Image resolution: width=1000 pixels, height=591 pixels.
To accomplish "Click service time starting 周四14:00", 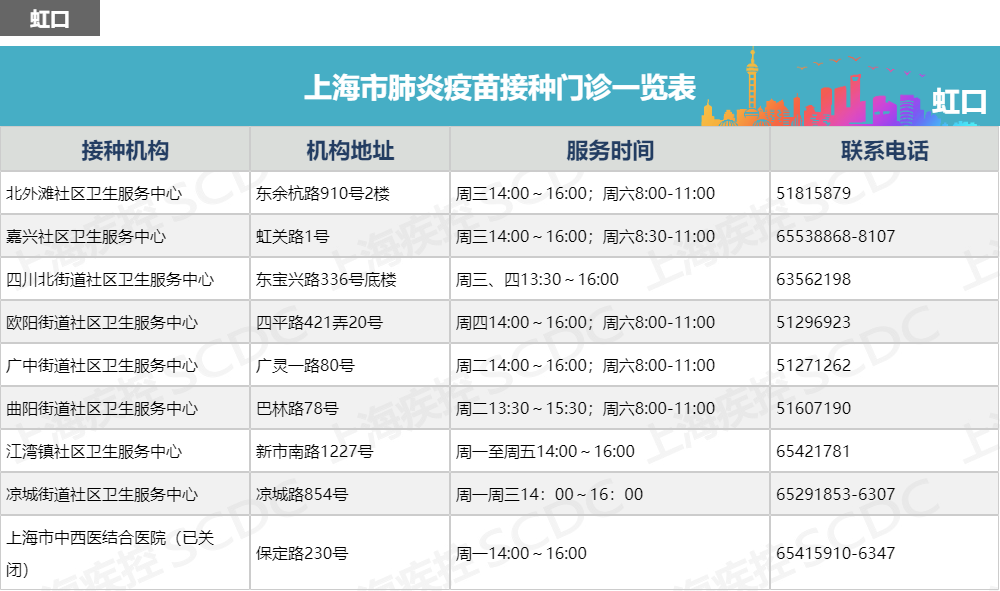I will pyautogui.click(x=585, y=323).
